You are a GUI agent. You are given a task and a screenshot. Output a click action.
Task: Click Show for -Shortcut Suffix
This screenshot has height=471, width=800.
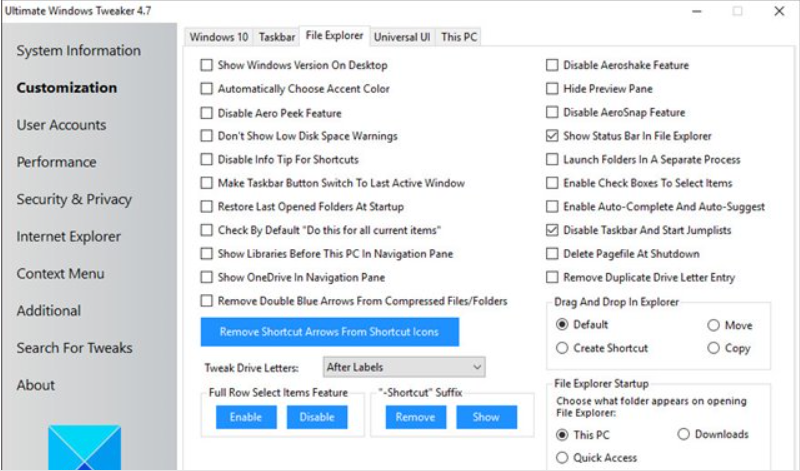486,417
